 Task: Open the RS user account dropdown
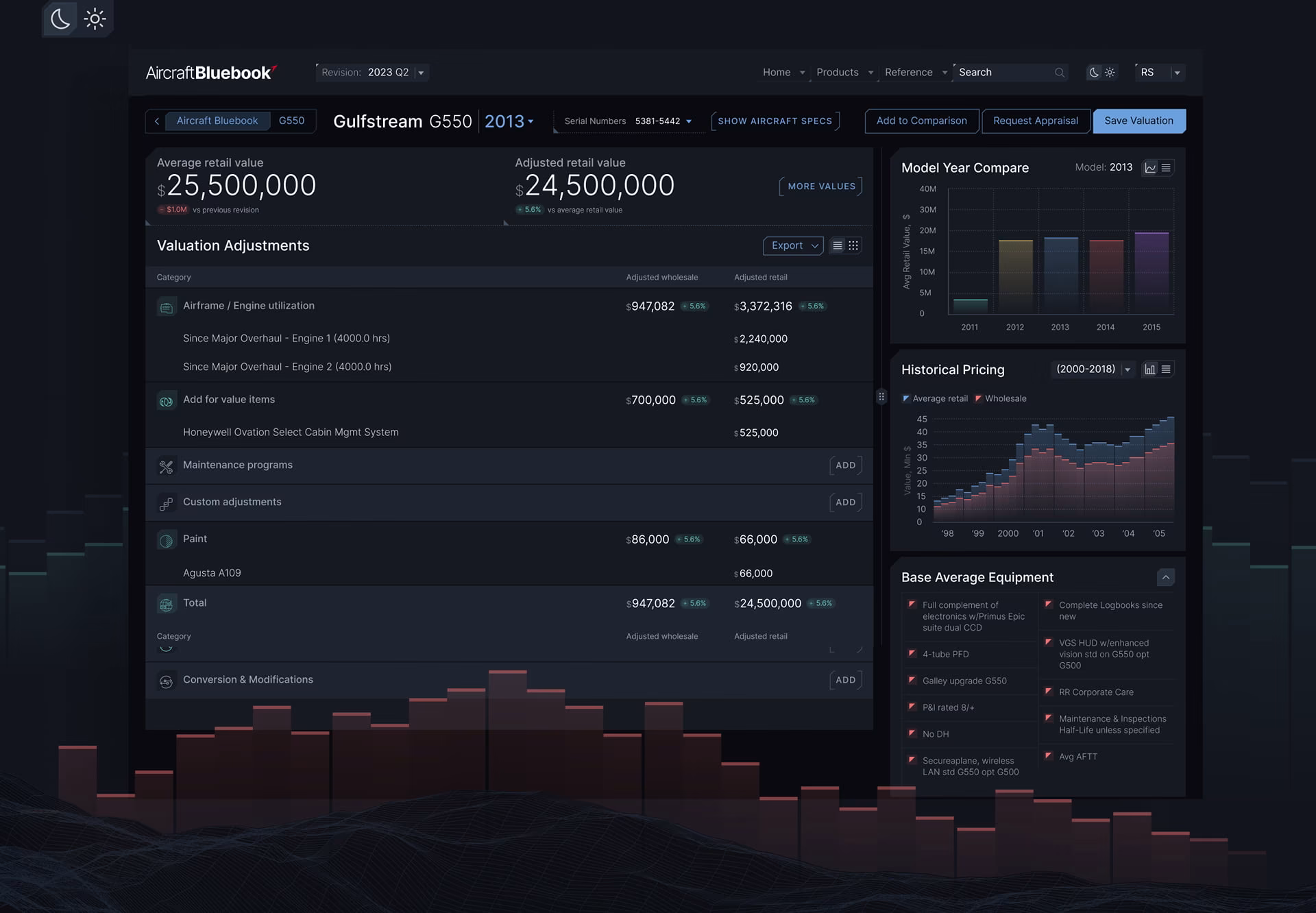1160,72
